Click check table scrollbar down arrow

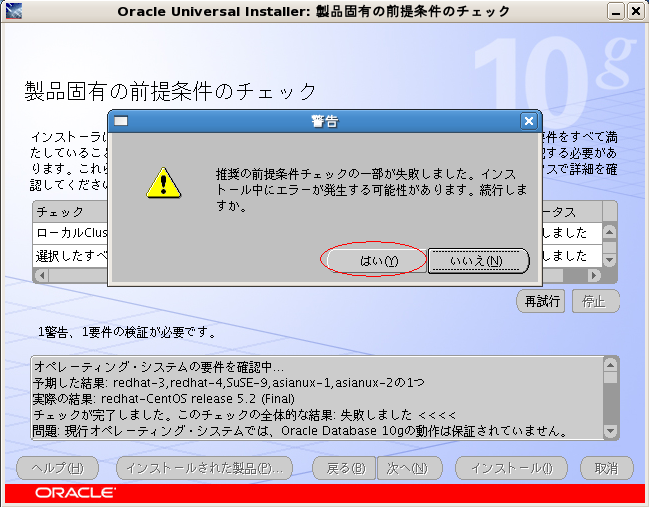click(x=609, y=260)
